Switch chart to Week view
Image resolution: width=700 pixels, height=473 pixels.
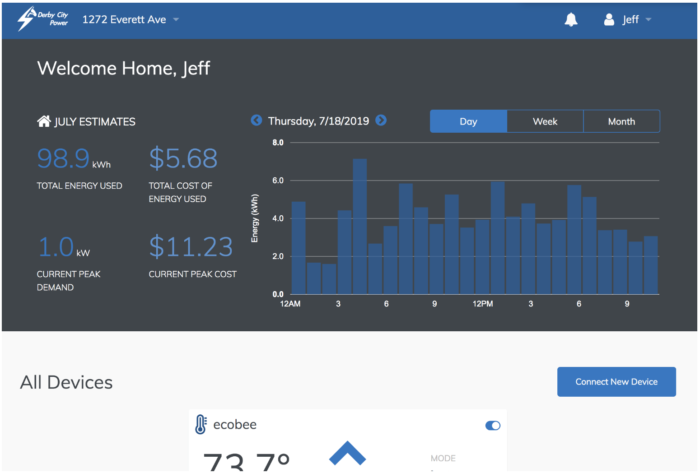(545, 121)
